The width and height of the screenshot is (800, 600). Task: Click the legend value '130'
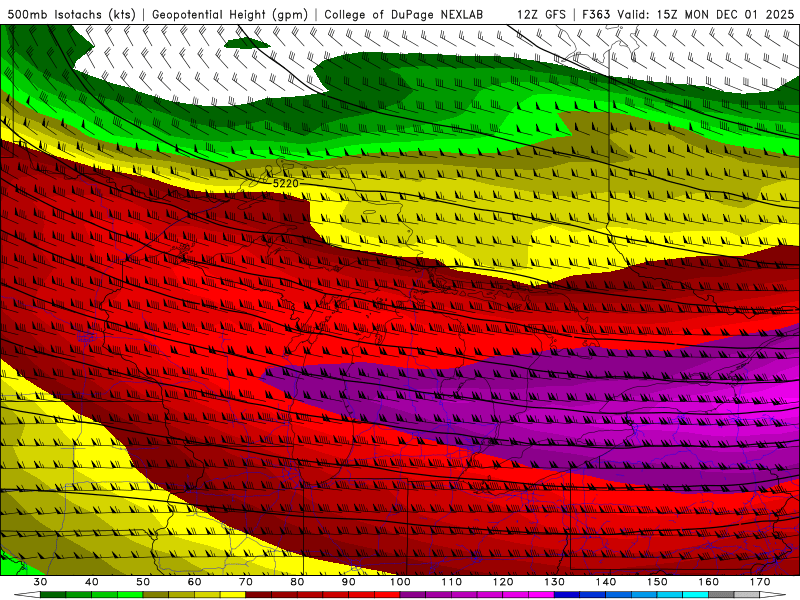555,582
